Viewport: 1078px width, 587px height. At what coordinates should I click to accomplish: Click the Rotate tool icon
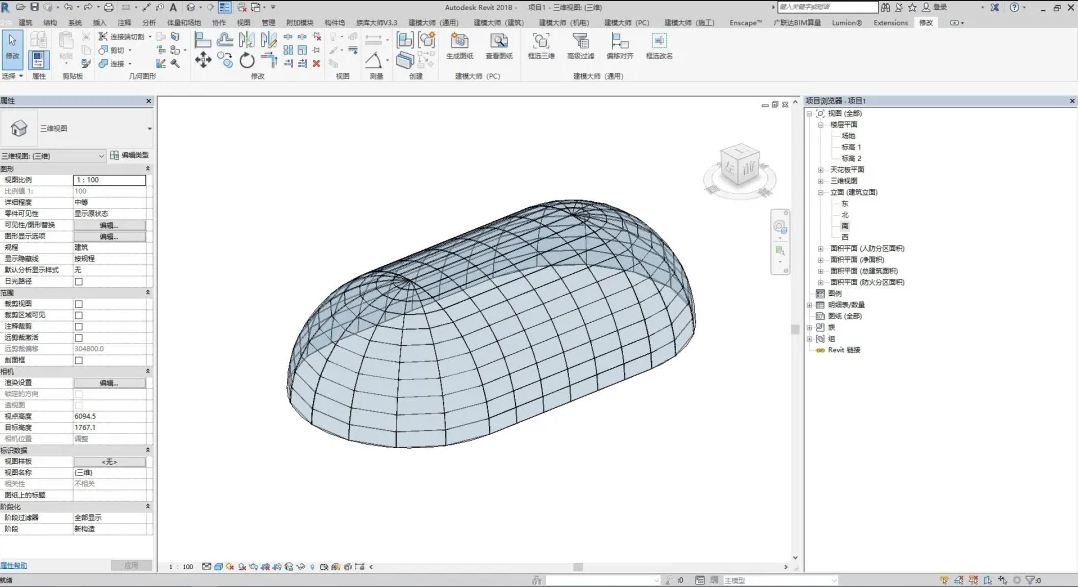coord(247,60)
